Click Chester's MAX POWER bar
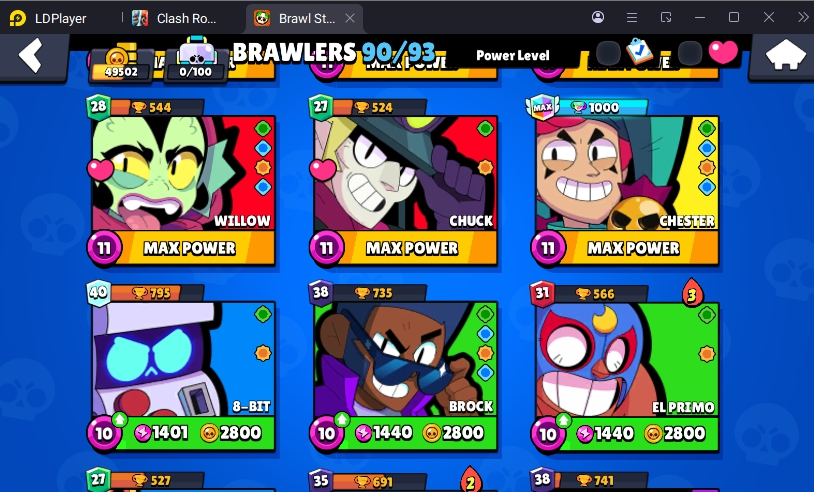This screenshot has height=492, width=814. (633, 248)
